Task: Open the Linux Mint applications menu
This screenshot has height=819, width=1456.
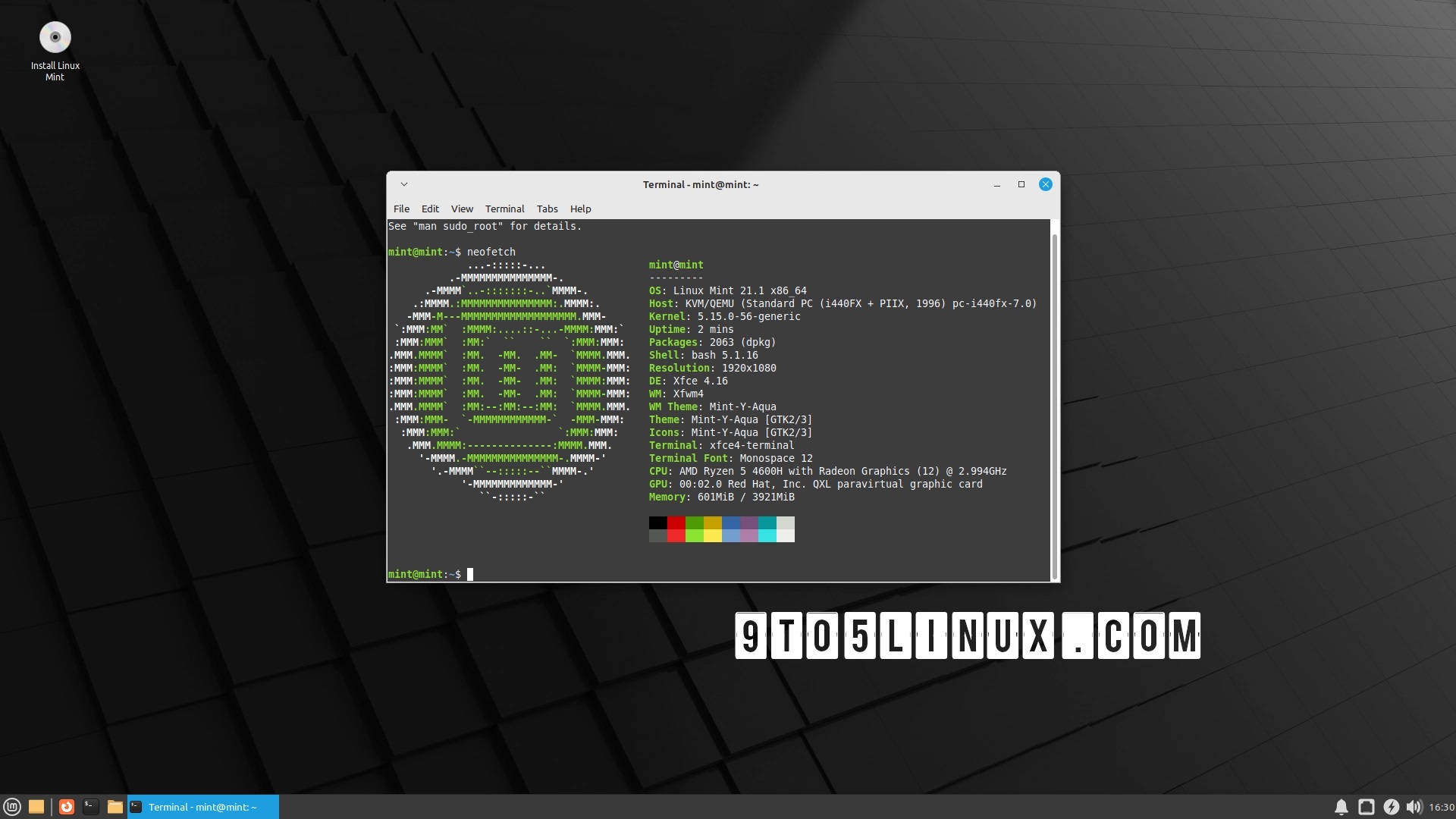Action: click(x=11, y=807)
